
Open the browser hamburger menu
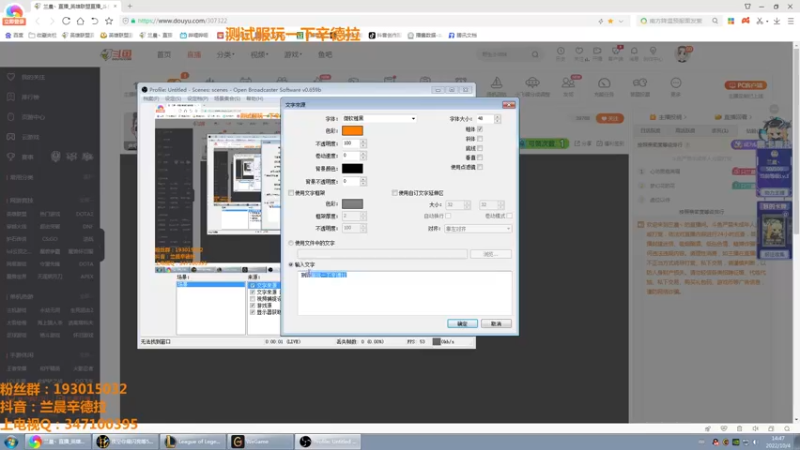pos(790,21)
